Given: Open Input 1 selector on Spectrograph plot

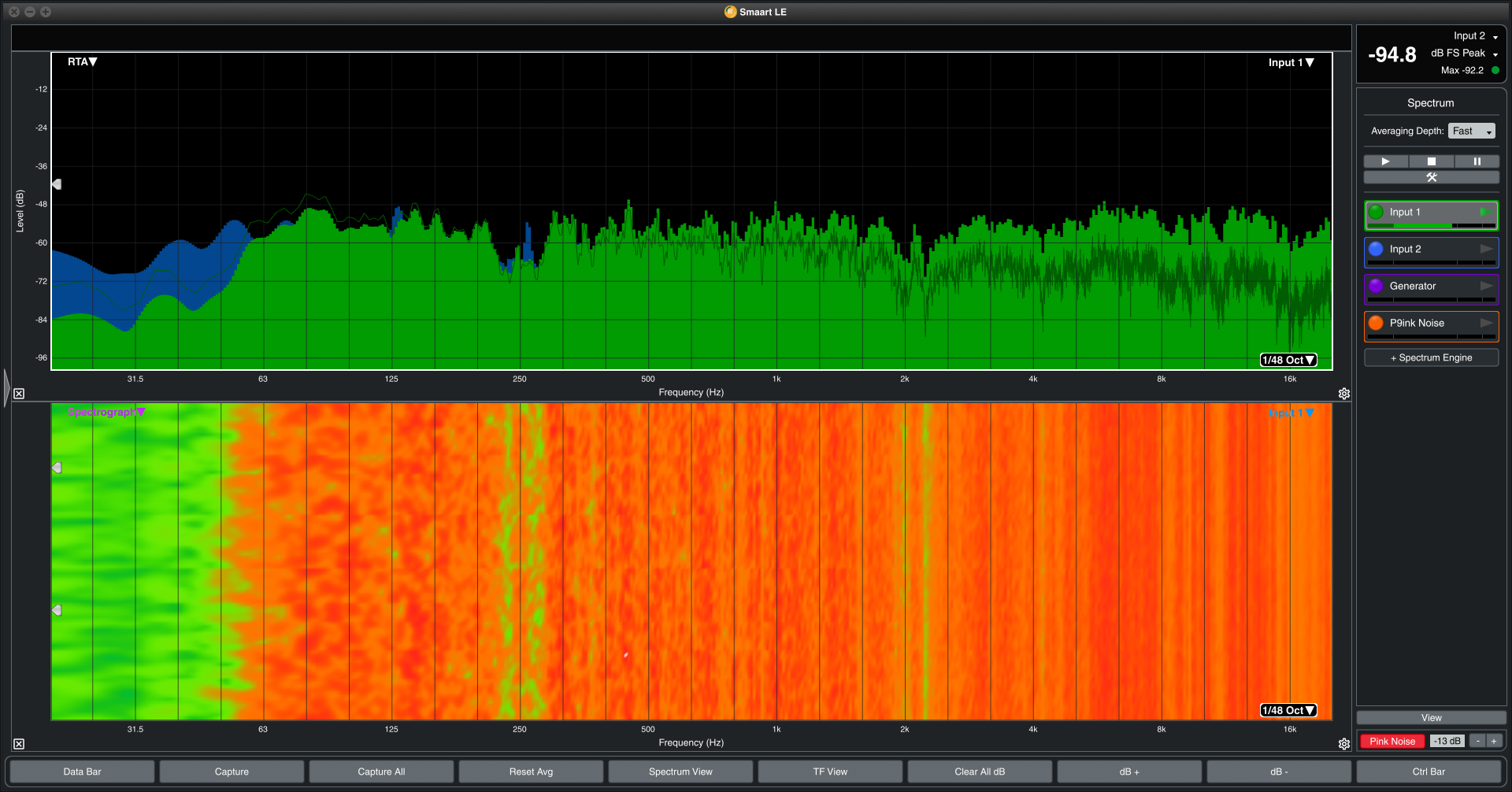Looking at the screenshot, I should coord(1291,413).
